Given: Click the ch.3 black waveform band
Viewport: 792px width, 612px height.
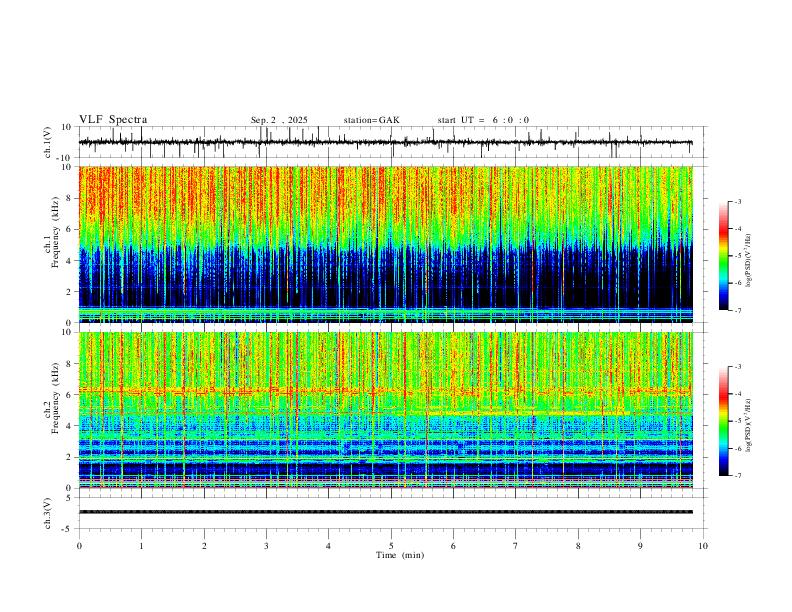Looking at the screenshot, I should 385,512.
